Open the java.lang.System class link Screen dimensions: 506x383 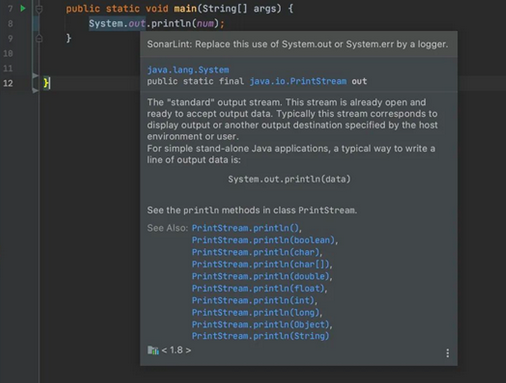[188, 70]
